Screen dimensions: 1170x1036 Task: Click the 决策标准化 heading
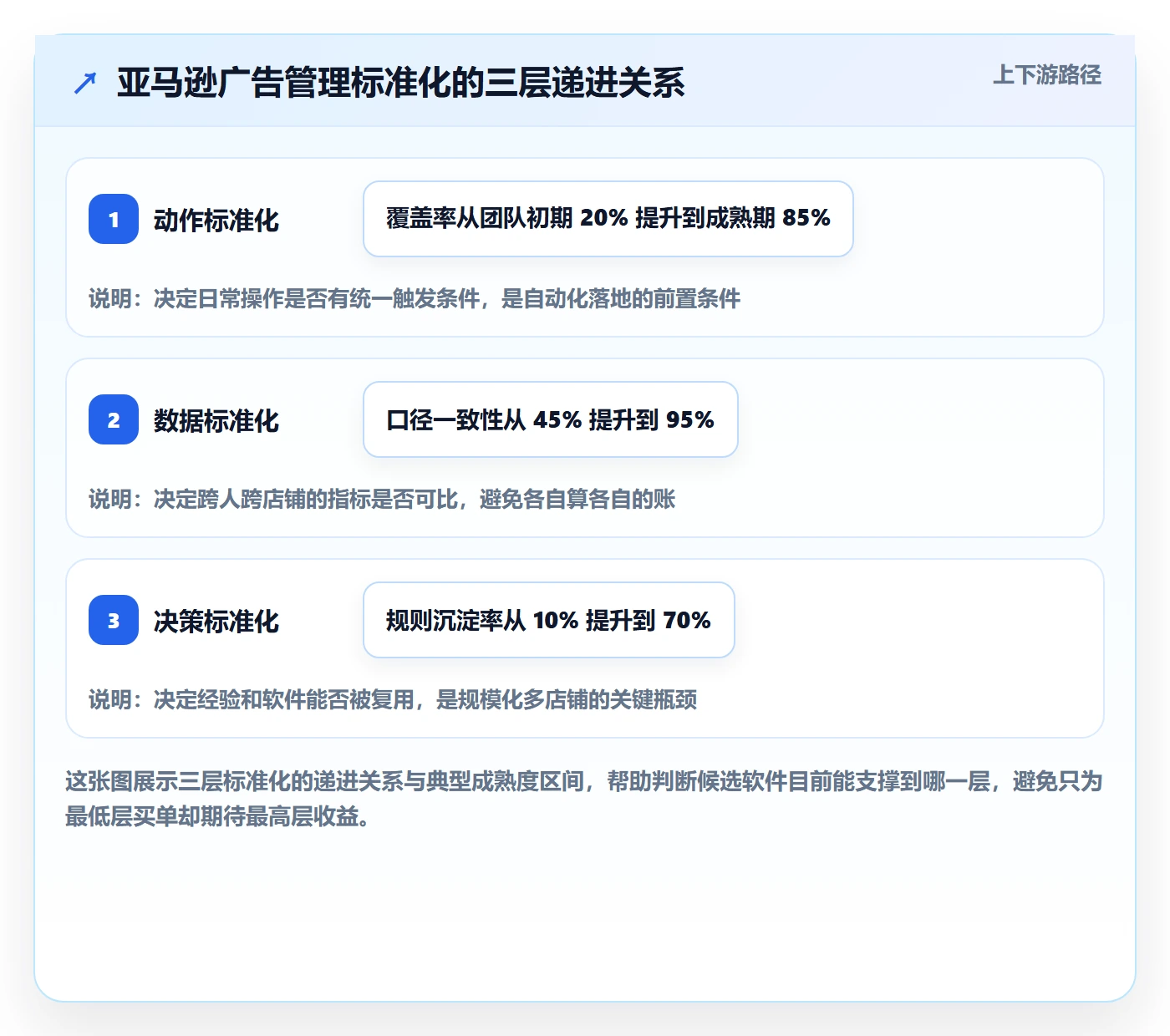216,622
